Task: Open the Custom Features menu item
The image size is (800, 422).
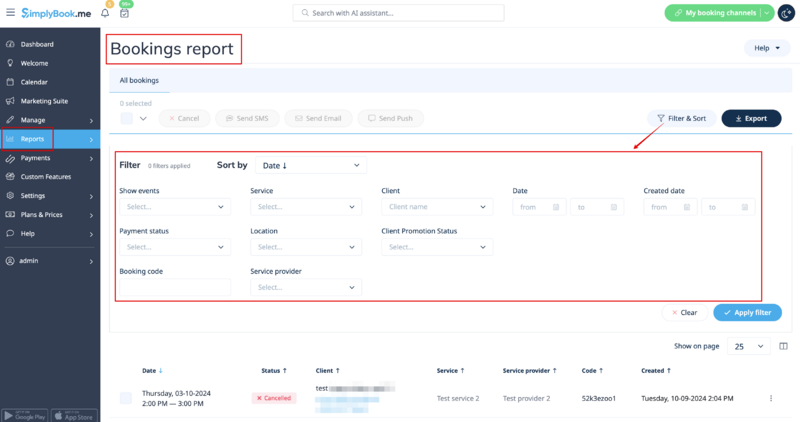Action: coord(50,177)
